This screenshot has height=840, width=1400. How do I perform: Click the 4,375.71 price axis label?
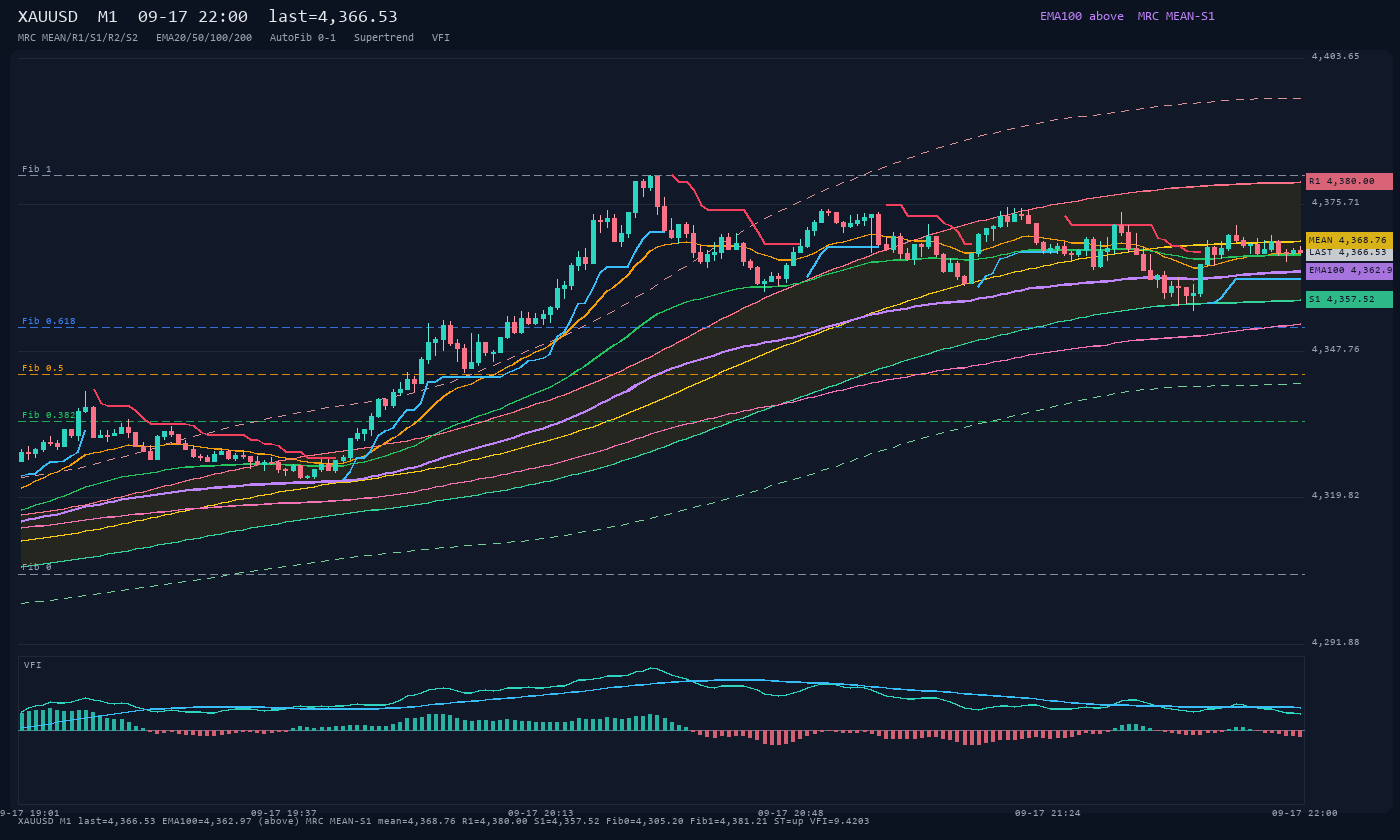(x=1336, y=202)
